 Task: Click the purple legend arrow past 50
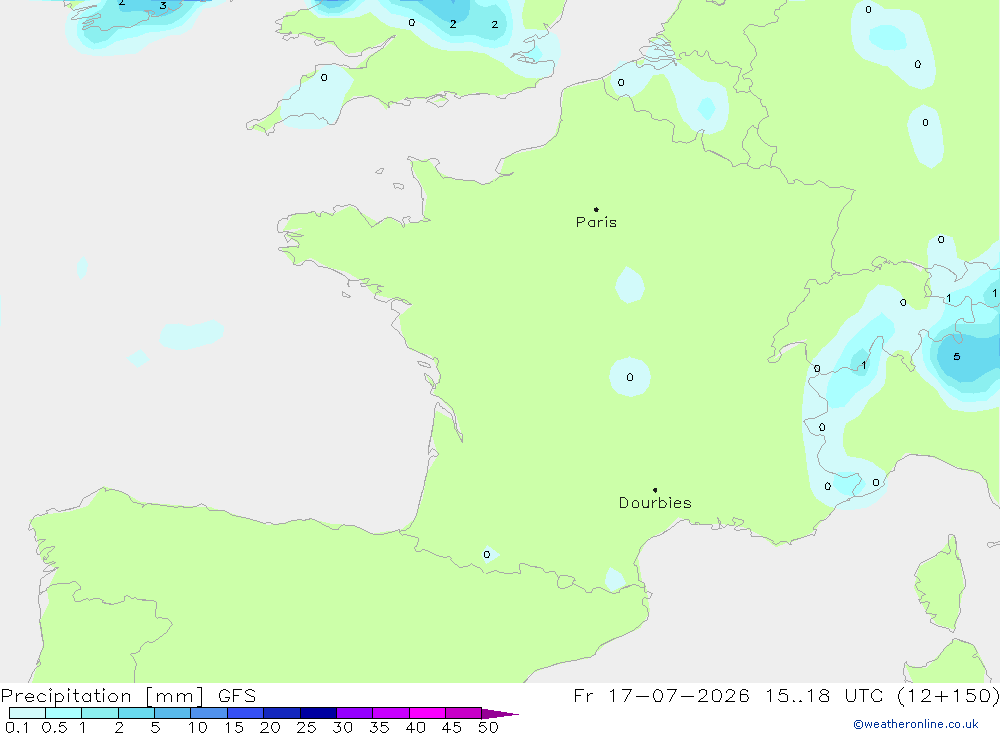pos(499,713)
